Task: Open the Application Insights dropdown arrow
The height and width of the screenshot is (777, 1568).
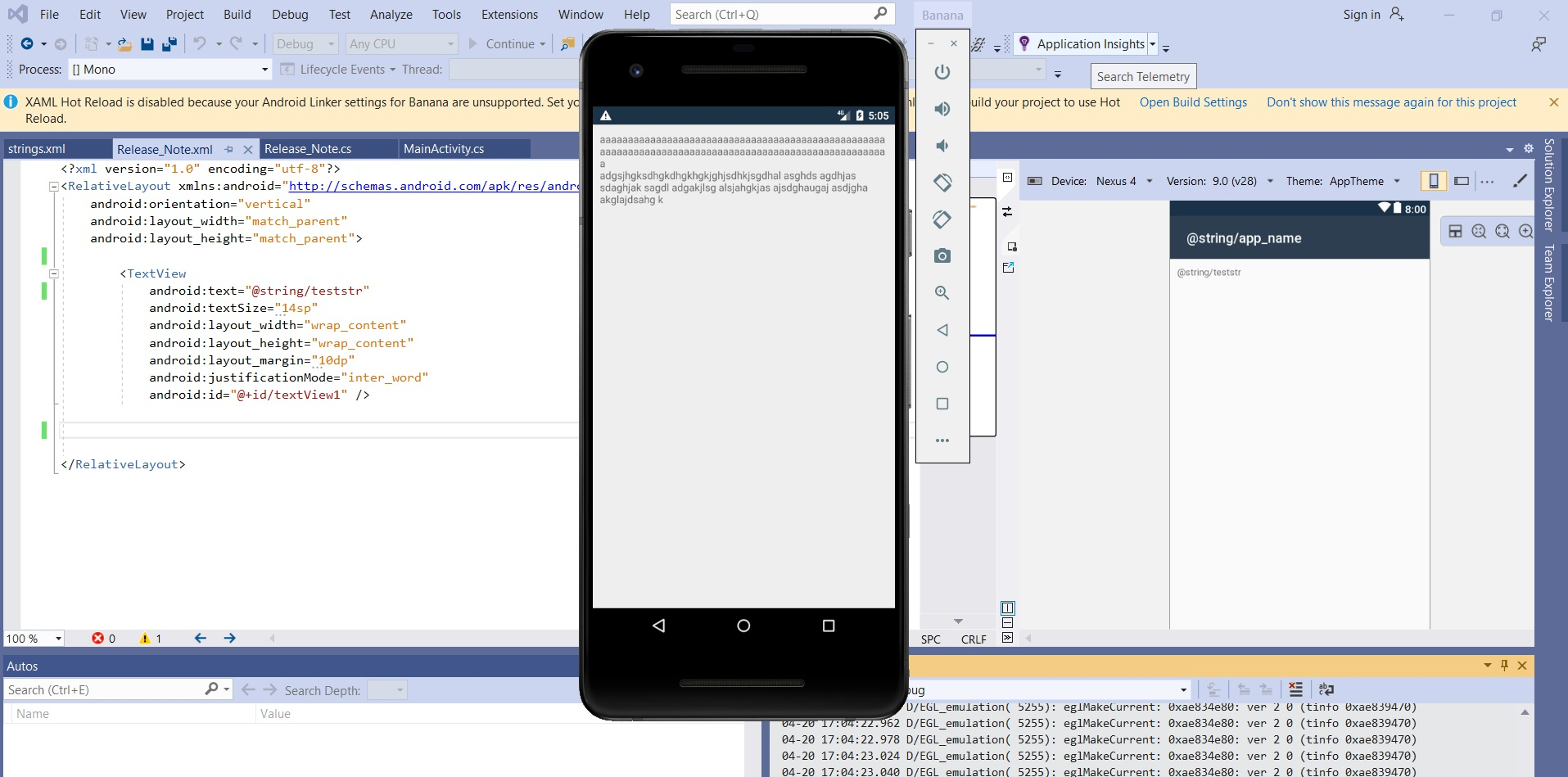Action: tap(1152, 44)
